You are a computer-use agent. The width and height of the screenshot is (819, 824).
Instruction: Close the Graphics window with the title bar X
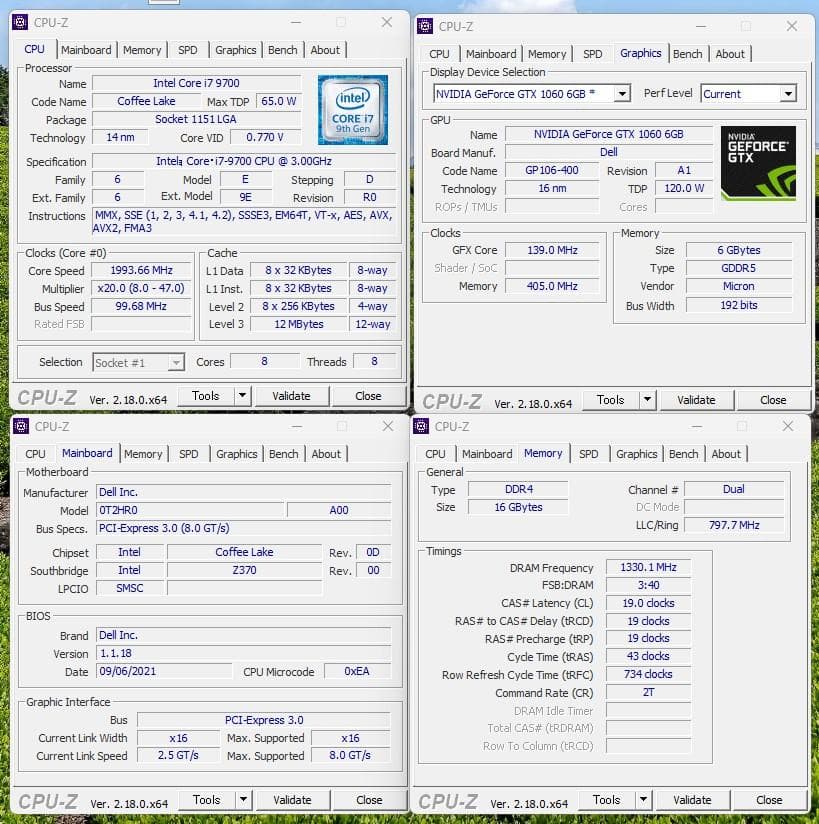click(792, 26)
